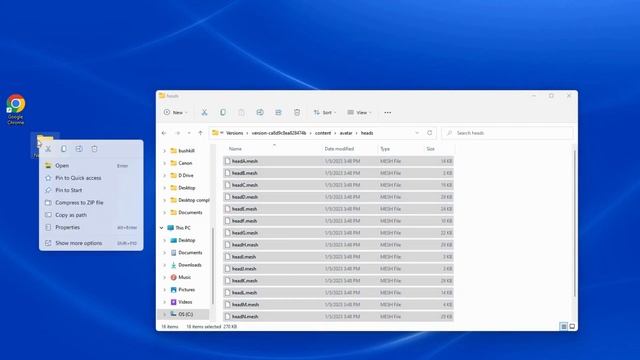The image size is (640, 360).
Task: Select the headN.mesh file
Action: 338,316
